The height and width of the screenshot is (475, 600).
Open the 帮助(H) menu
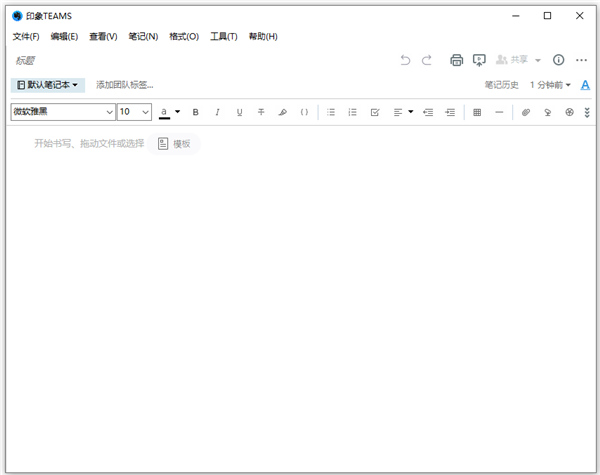coord(263,36)
